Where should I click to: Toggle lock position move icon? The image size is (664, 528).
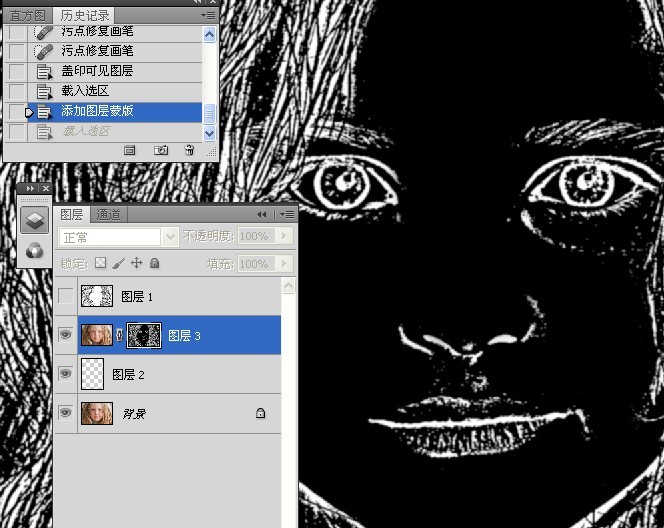[136, 263]
